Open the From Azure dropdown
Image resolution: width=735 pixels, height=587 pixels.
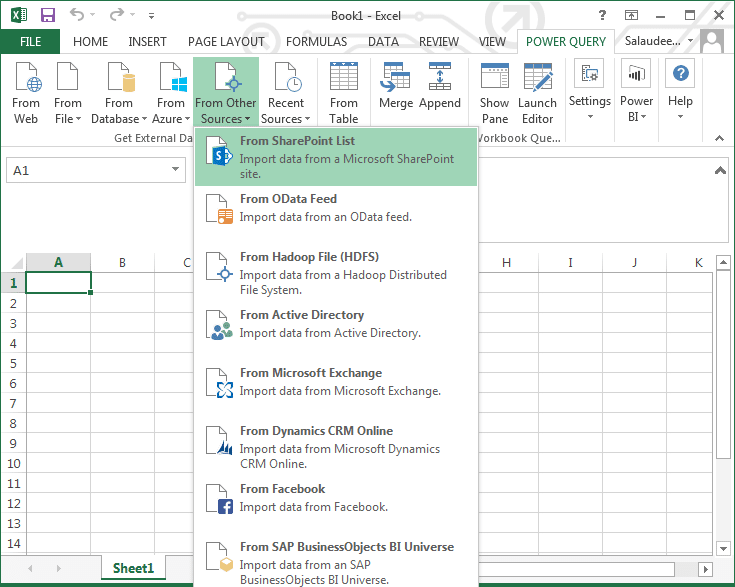pos(171,93)
